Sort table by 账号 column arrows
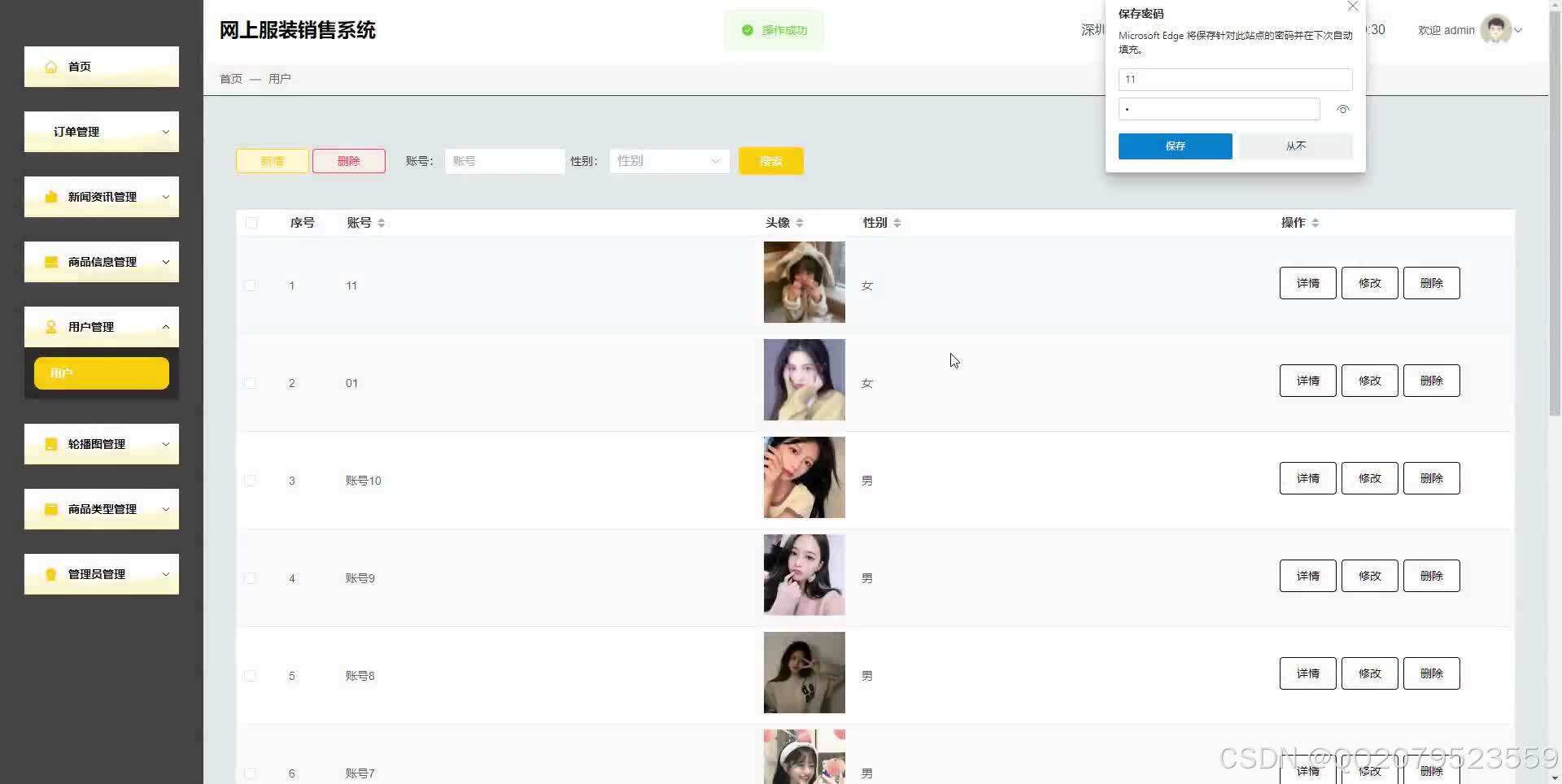1562x784 pixels. click(x=382, y=223)
